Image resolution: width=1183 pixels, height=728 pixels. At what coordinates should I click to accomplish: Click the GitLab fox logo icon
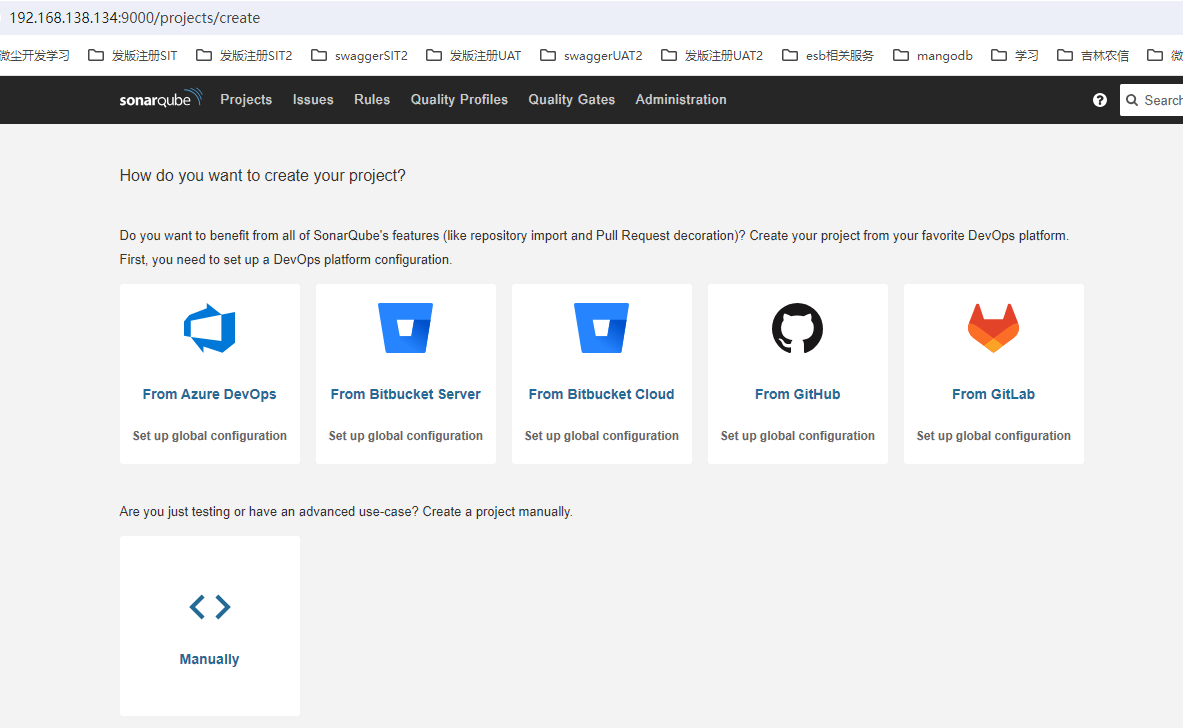(993, 328)
